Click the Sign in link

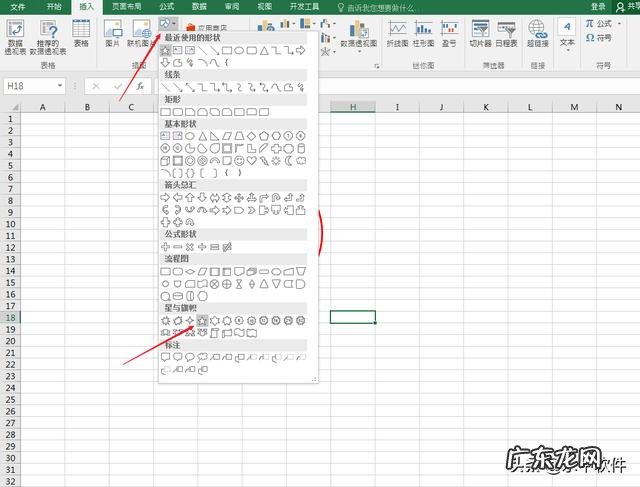(x=598, y=7)
